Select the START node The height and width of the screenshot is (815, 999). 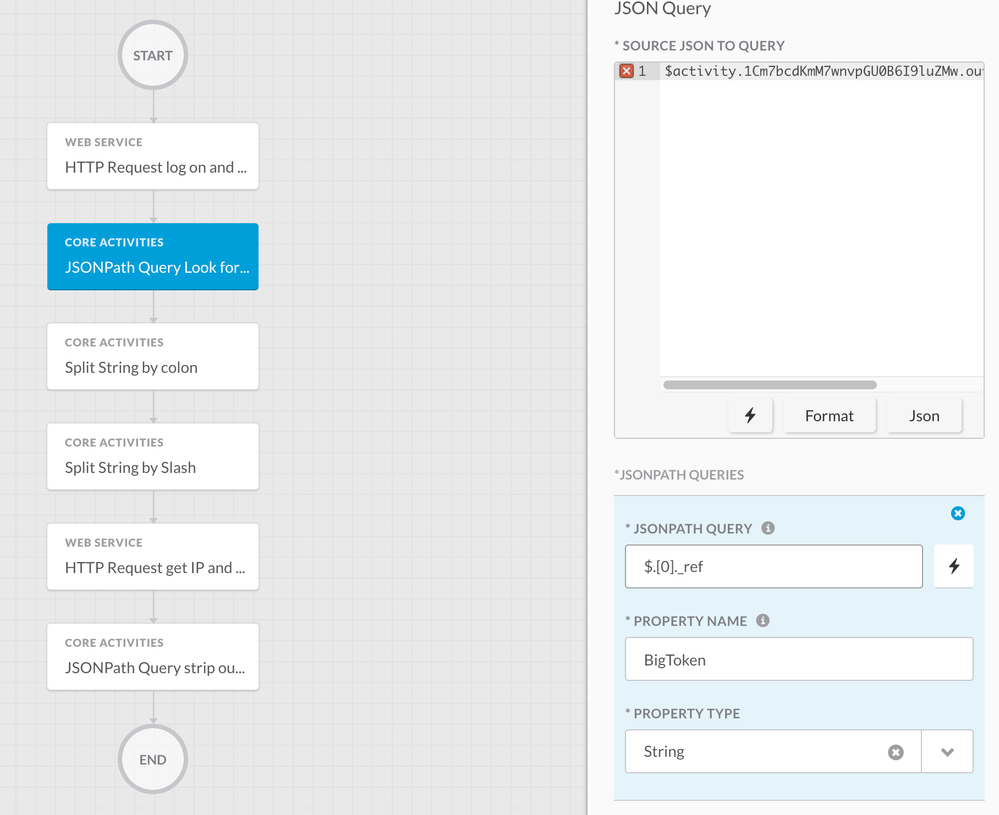point(153,55)
